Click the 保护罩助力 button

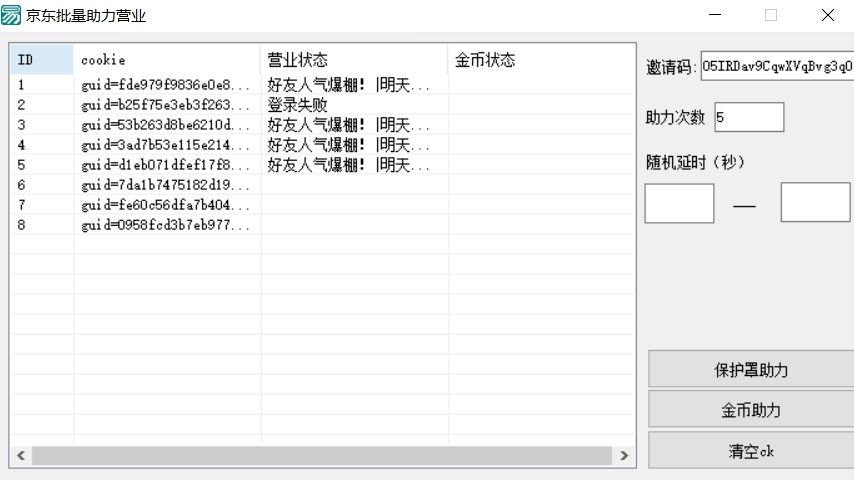tap(751, 370)
